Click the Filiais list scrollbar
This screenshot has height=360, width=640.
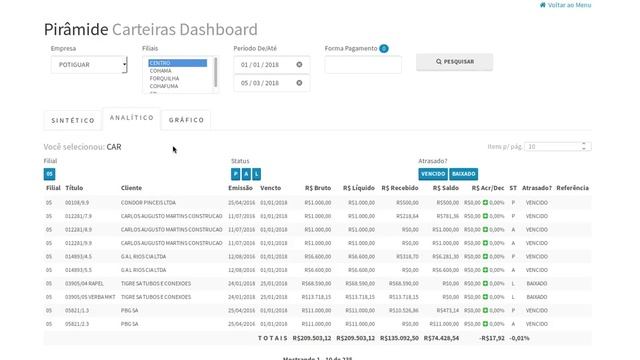point(215,72)
